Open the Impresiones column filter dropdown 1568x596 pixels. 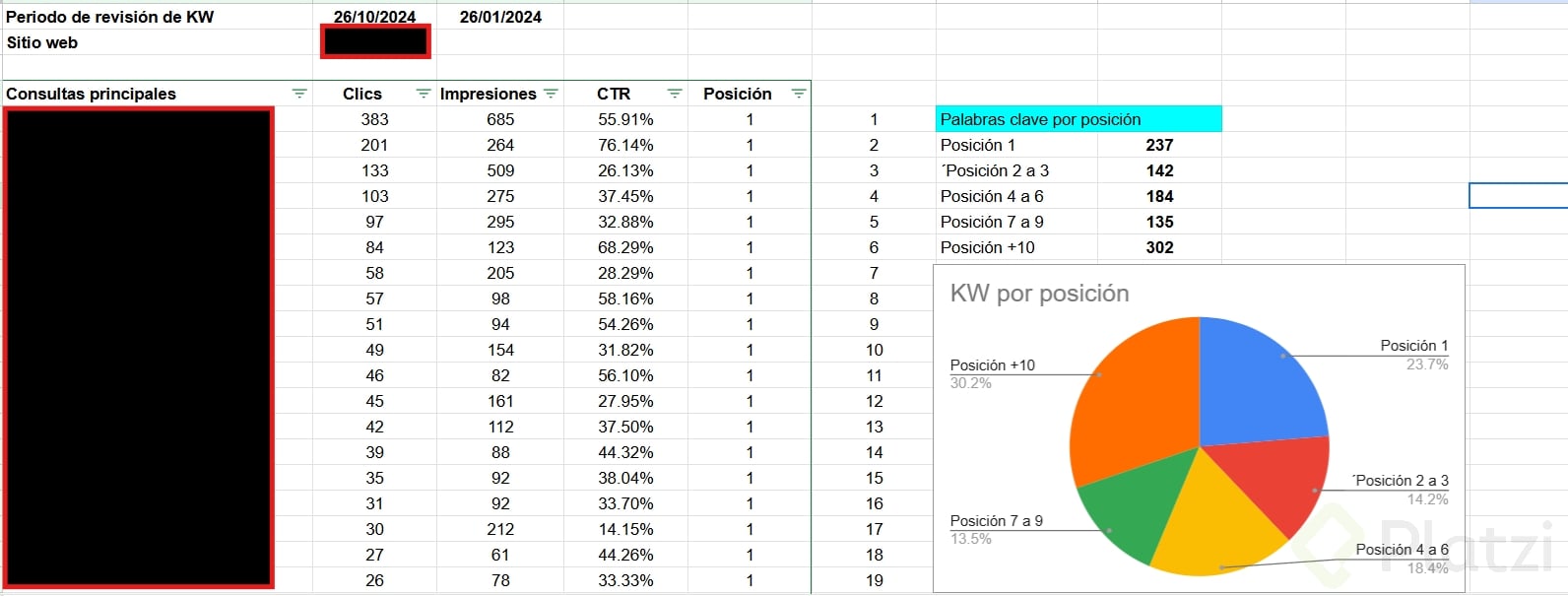coord(551,94)
